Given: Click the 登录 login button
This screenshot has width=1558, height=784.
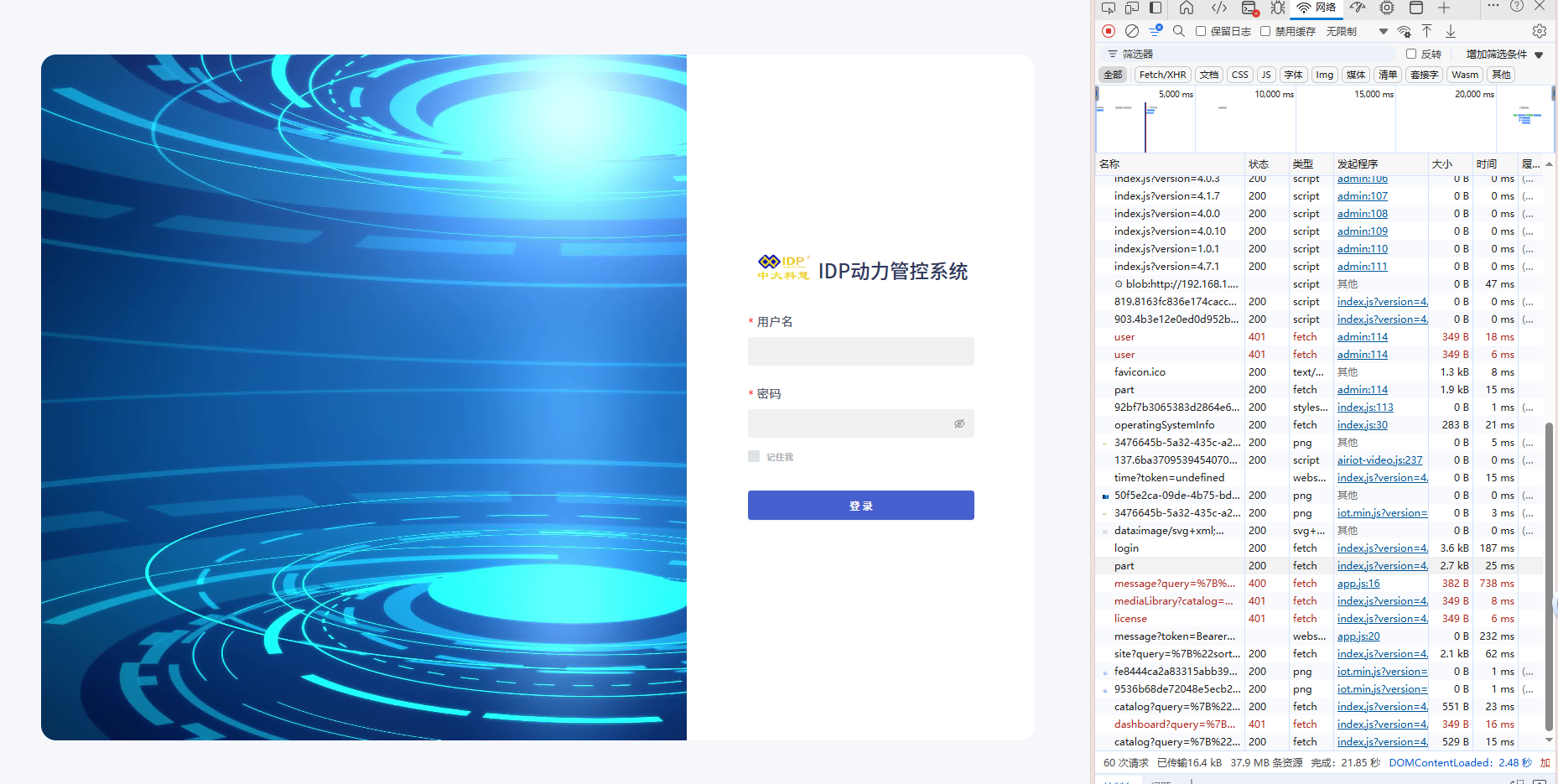Looking at the screenshot, I should click(x=860, y=506).
